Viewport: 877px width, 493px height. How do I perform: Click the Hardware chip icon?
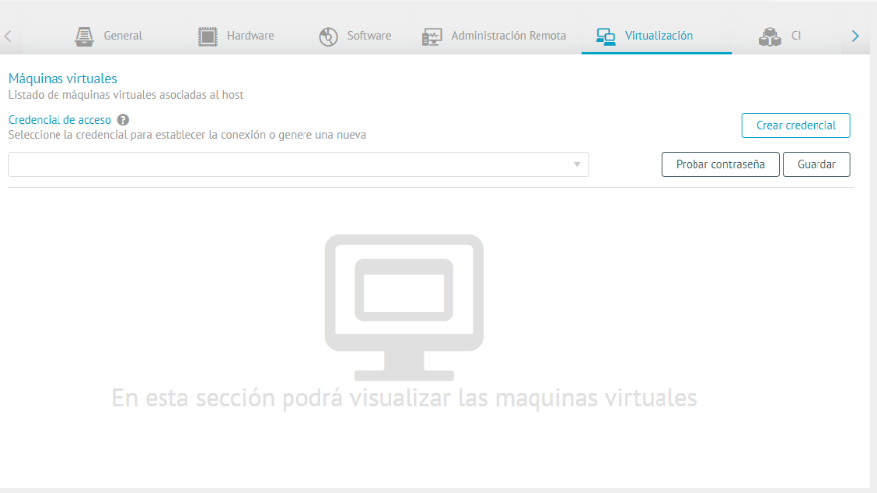pos(208,36)
